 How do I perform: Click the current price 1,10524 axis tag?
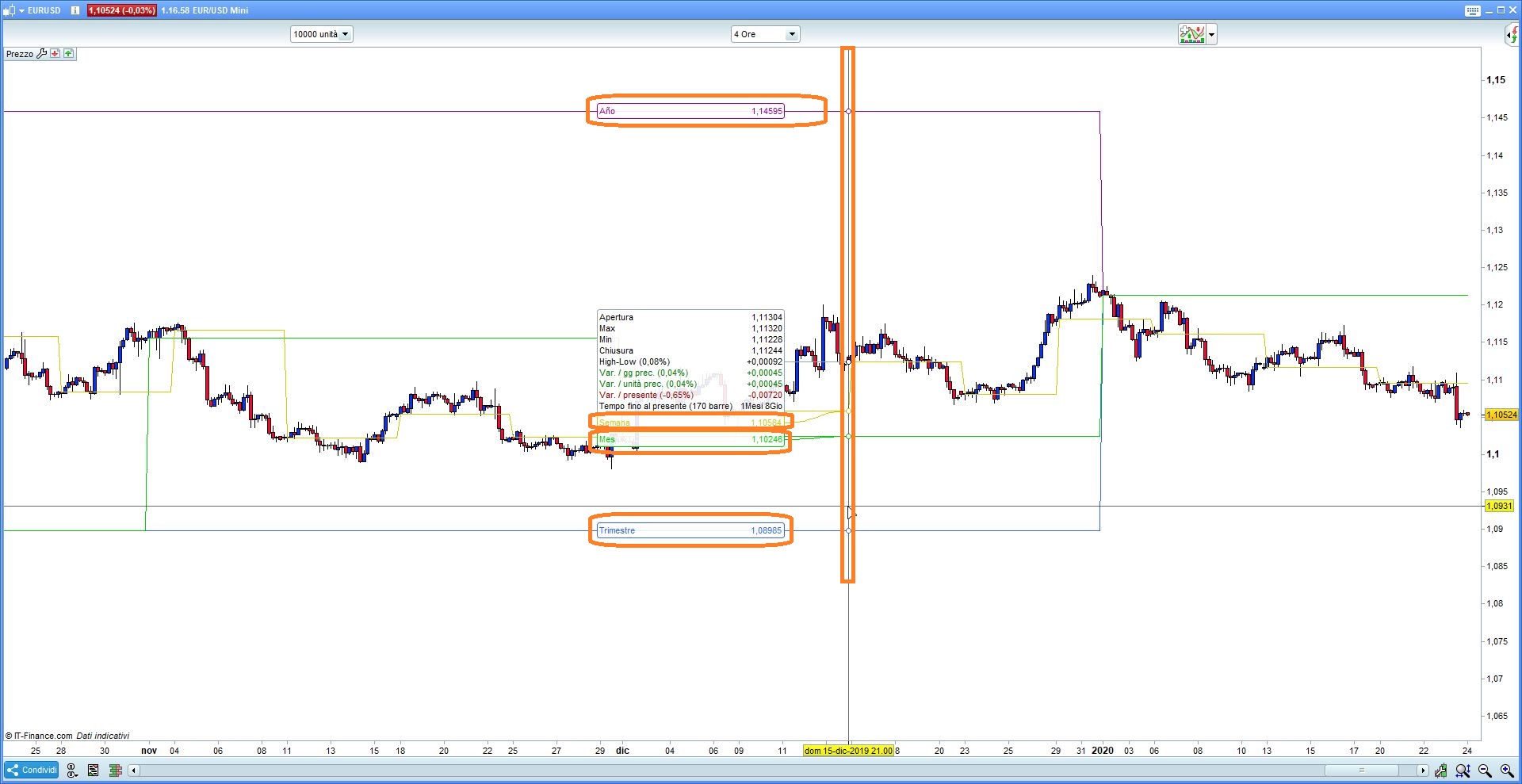[1501, 415]
